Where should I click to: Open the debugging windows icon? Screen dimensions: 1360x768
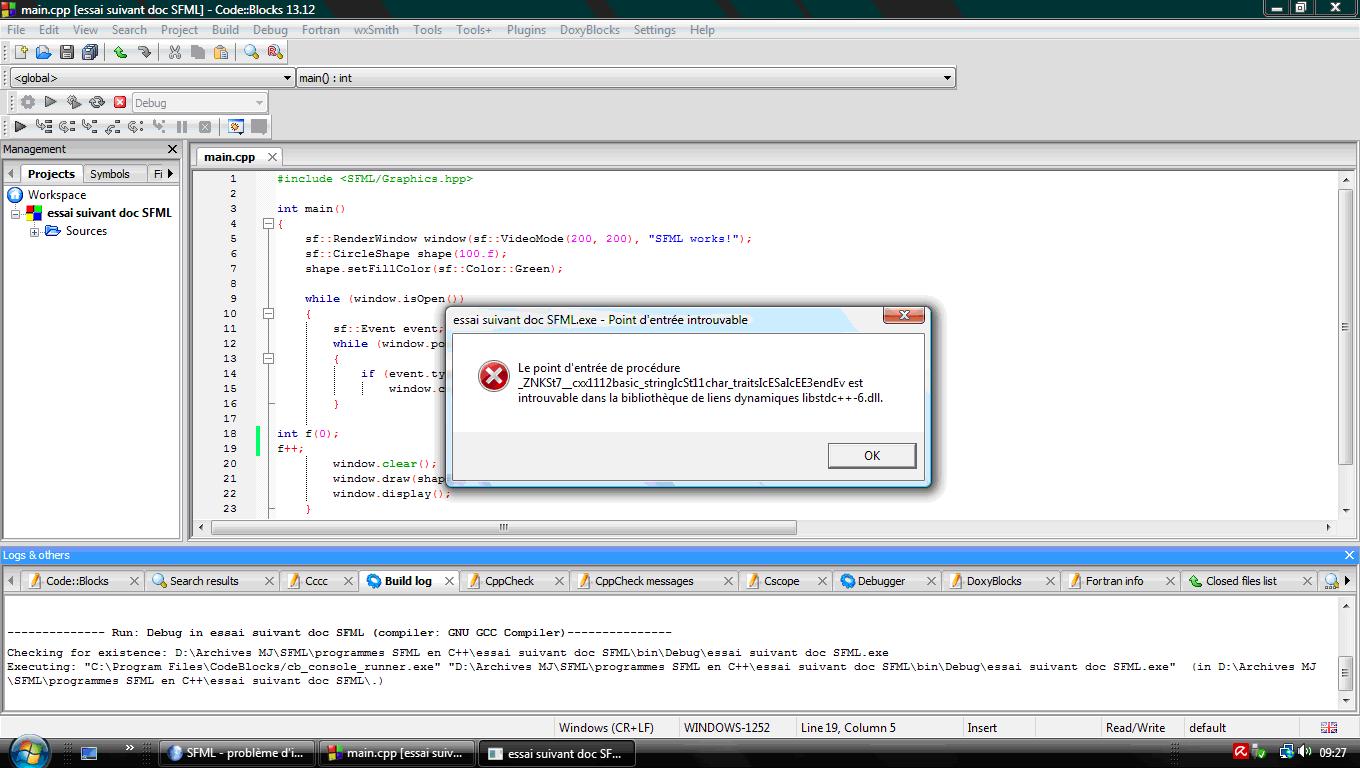[237, 126]
